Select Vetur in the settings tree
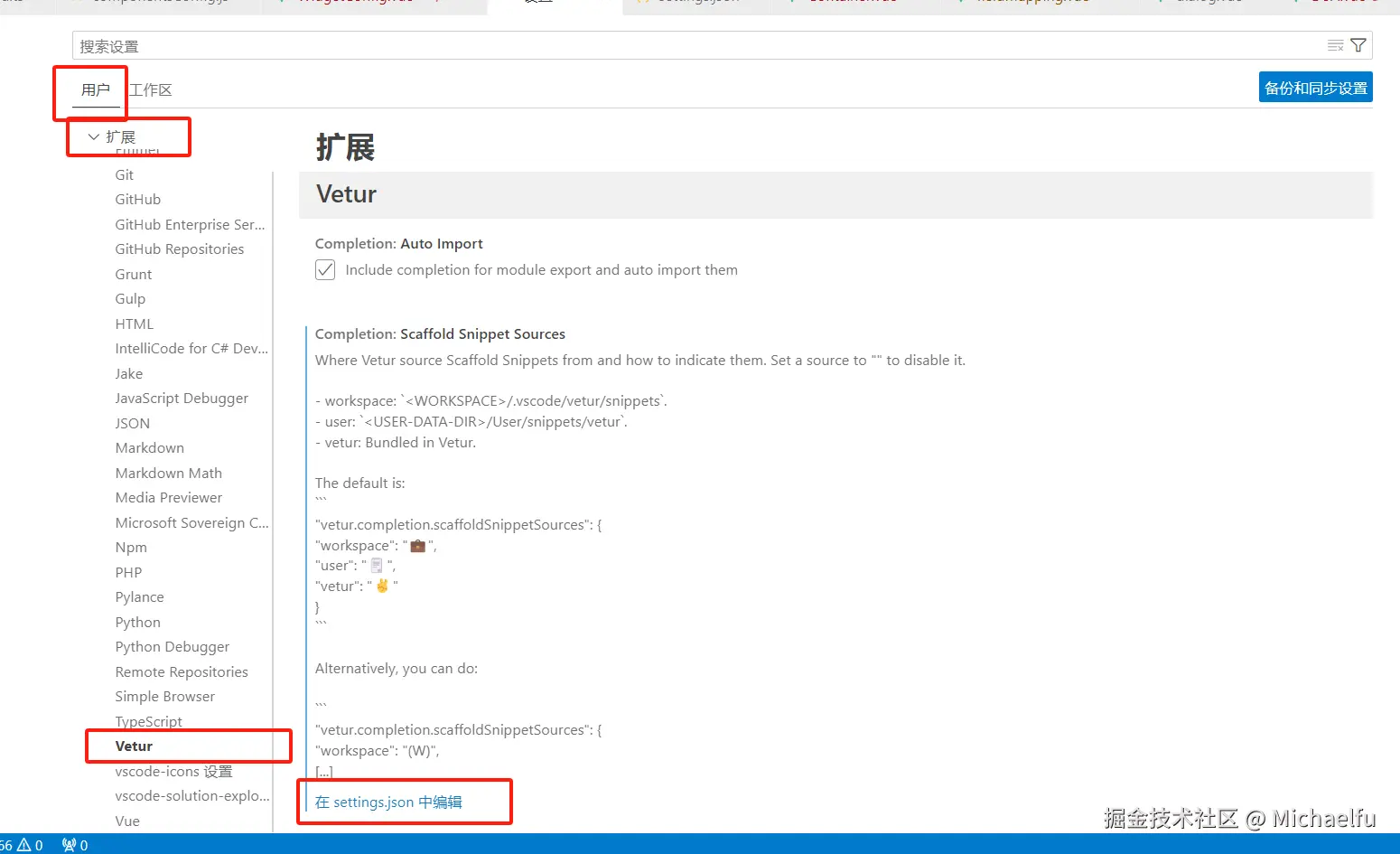Image resolution: width=1400 pixels, height=854 pixels. point(134,746)
